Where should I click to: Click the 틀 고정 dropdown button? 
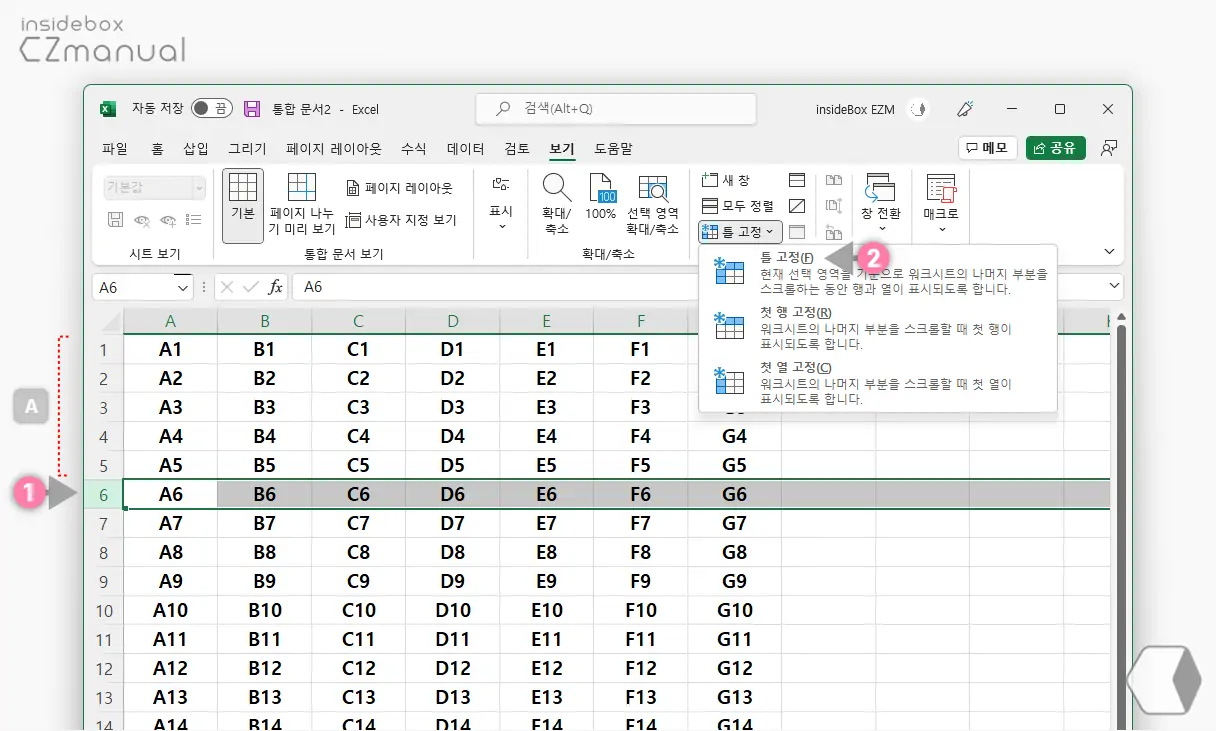[x=739, y=232]
